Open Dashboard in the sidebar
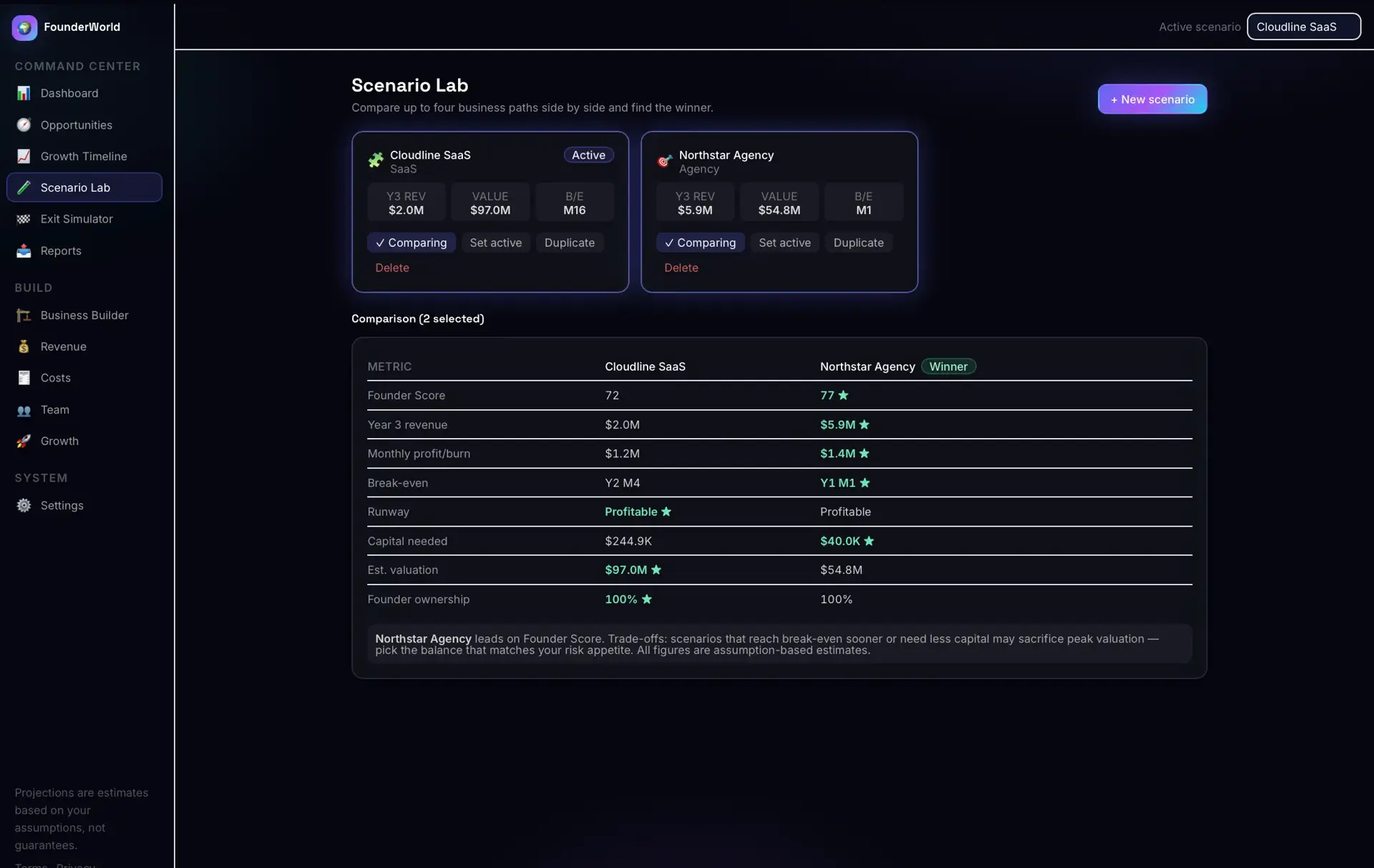 (x=84, y=93)
